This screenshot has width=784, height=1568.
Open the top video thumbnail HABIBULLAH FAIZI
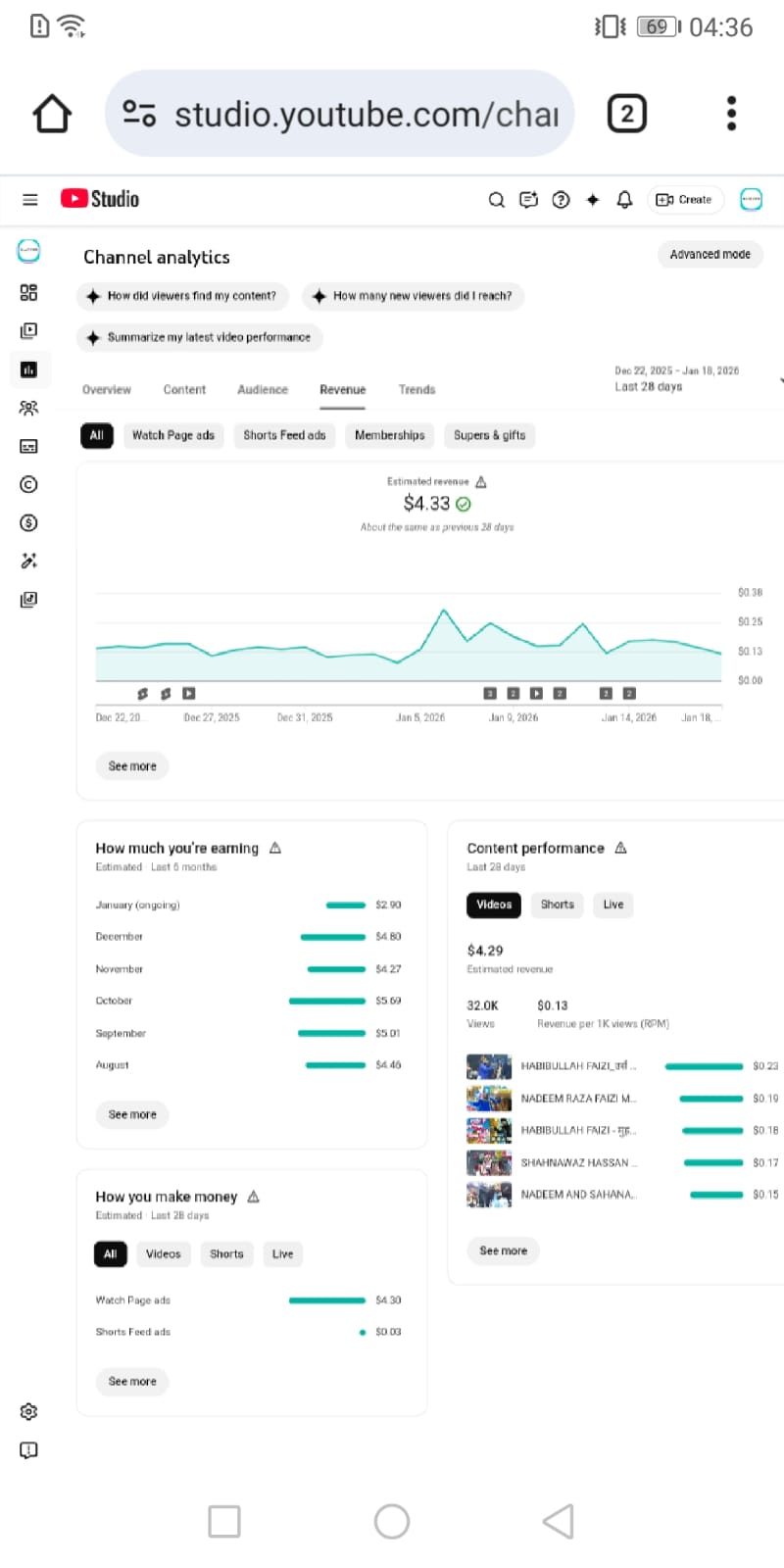pyautogui.click(x=488, y=1066)
